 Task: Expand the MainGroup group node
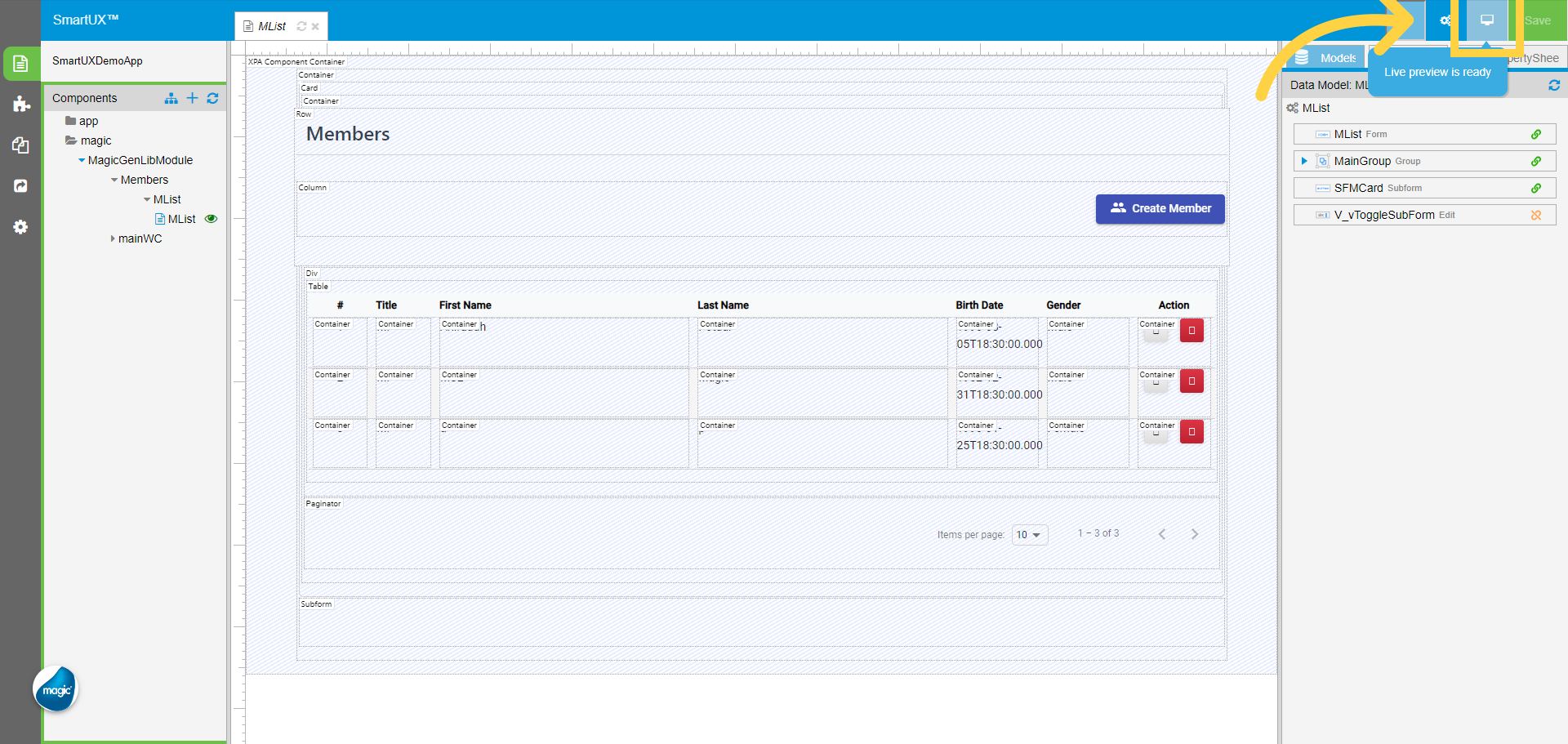click(x=1304, y=161)
